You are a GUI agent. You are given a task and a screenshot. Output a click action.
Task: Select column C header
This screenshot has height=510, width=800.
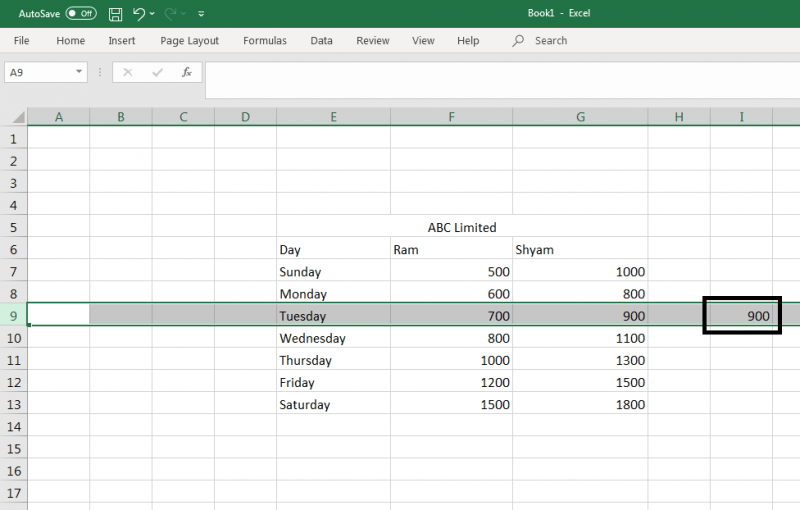[183, 117]
